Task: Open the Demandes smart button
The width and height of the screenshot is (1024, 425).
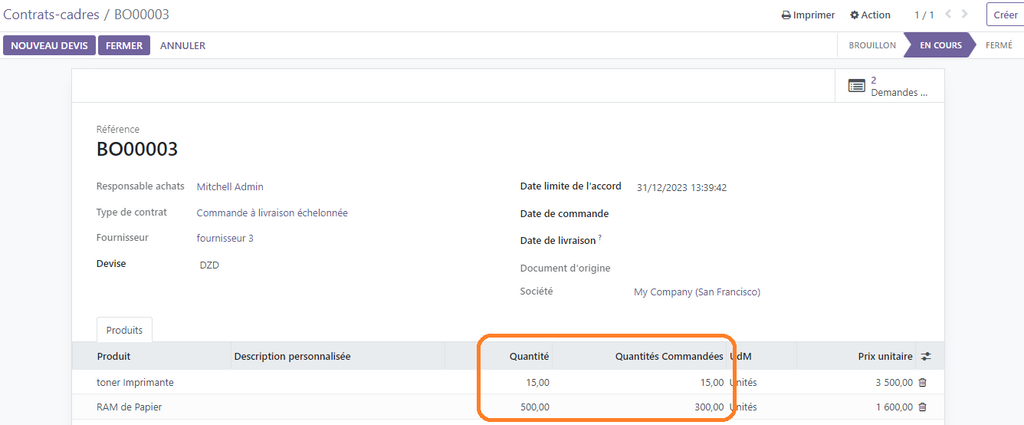Action: [889, 86]
